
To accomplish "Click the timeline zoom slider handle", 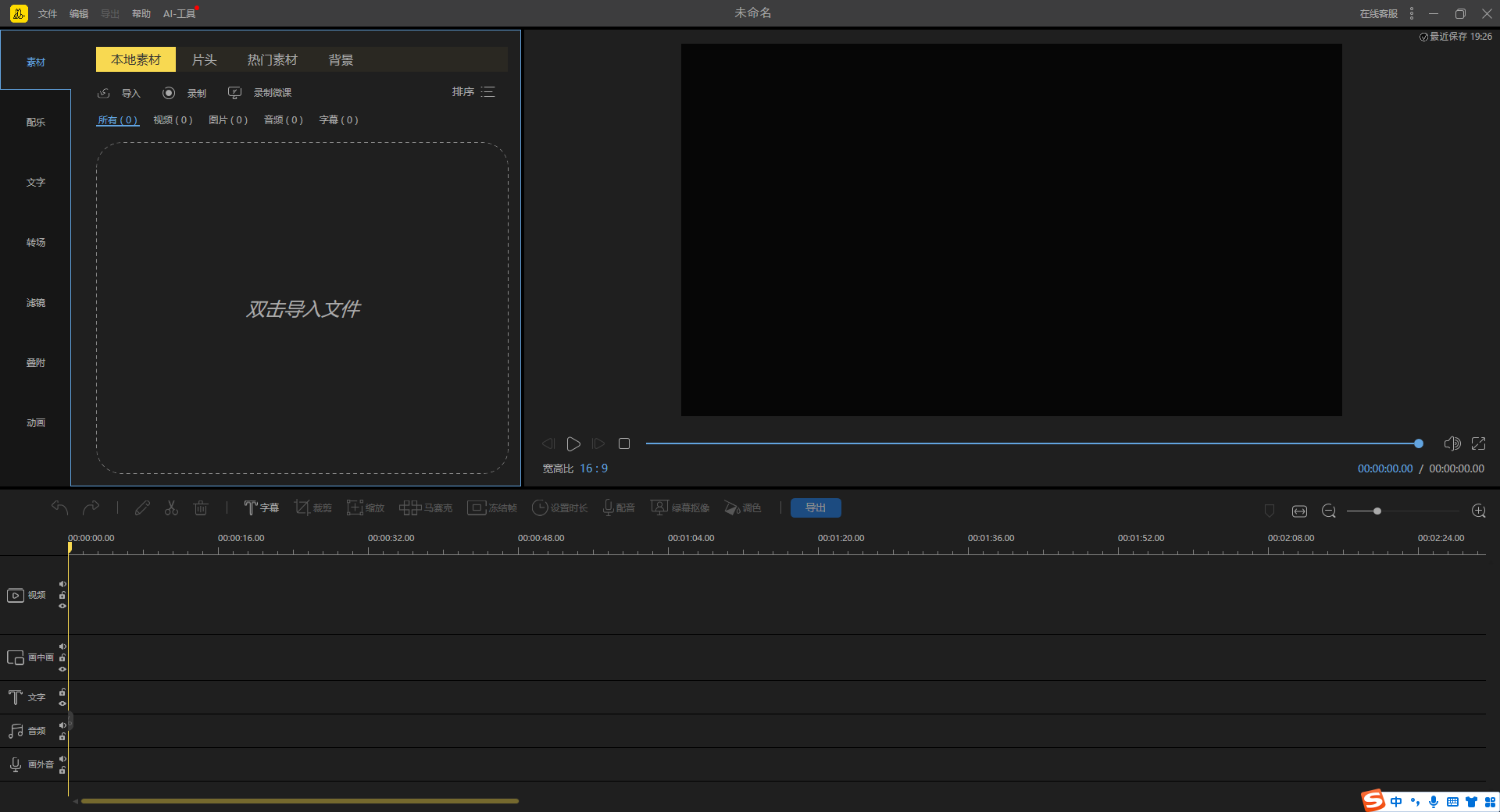I will click(1377, 511).
